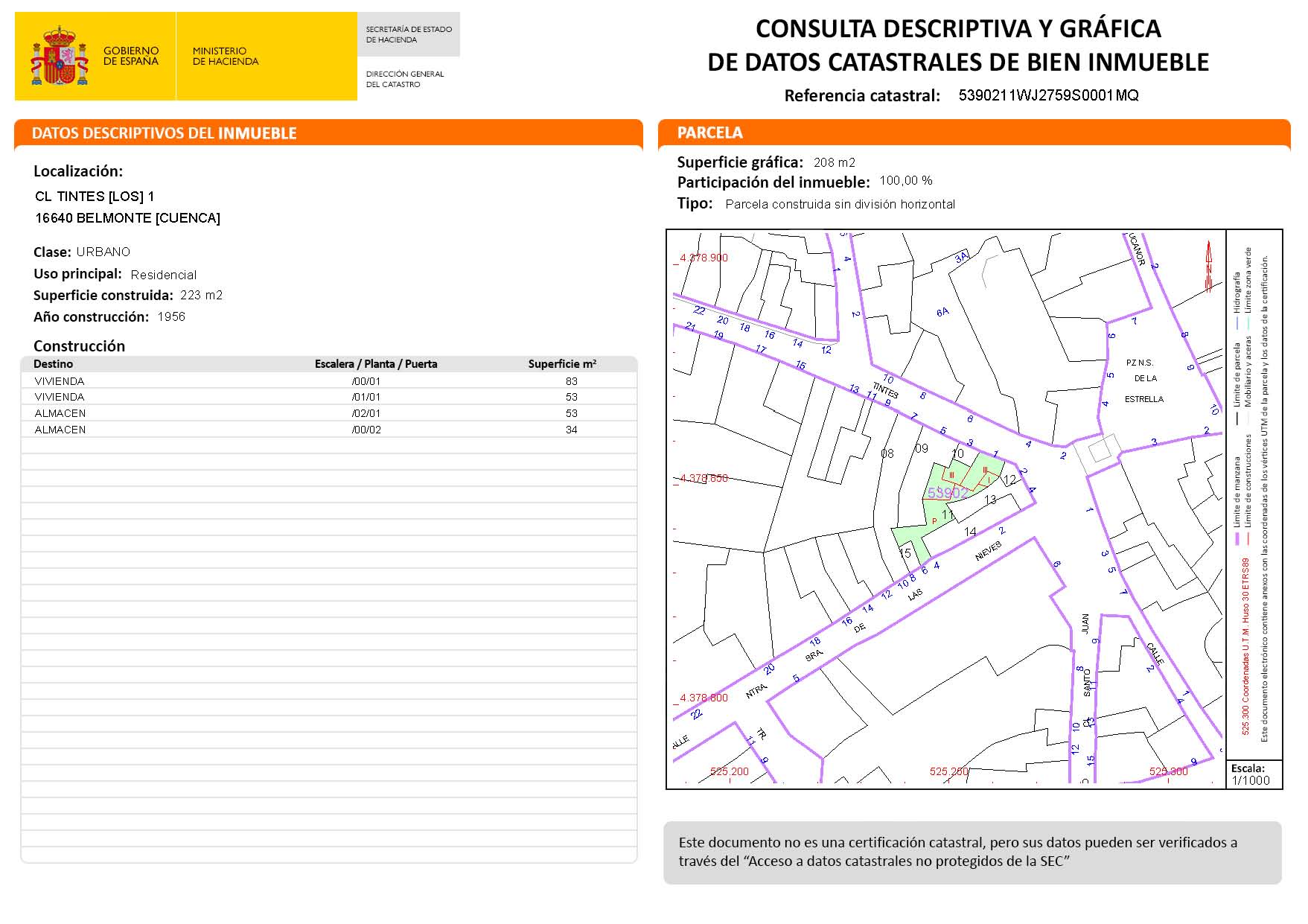Click the coordinate label 525.200

point(729,771)
